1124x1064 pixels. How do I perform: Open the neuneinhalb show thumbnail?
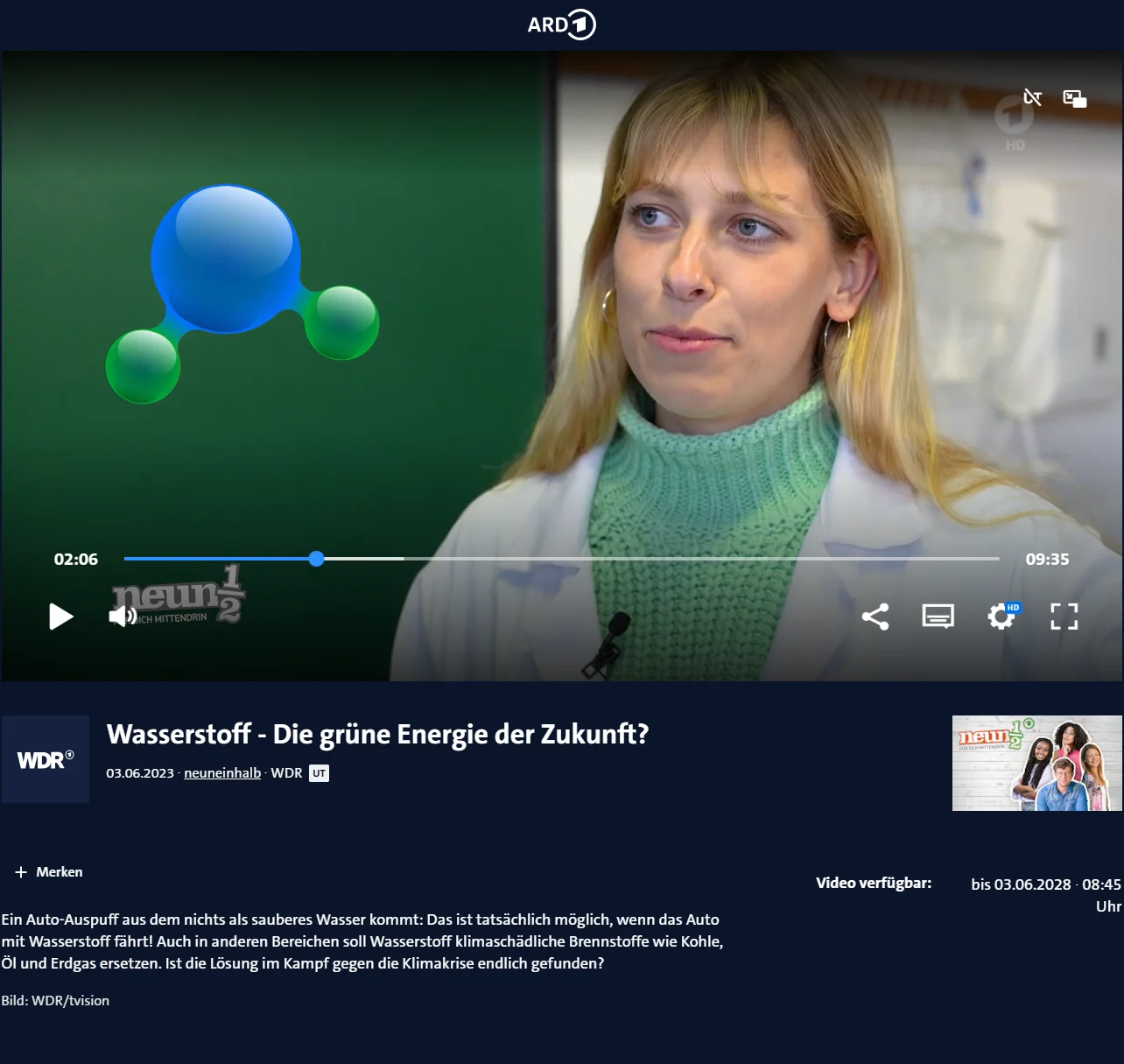pos(1036,763)
